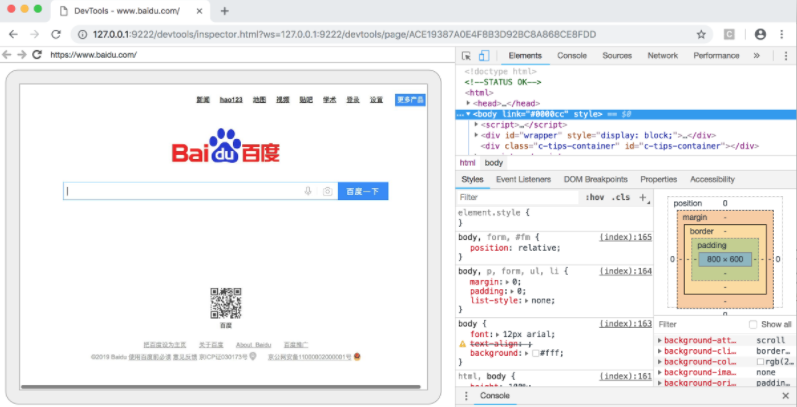Click the computed background-color rgb swatch
This screenshot has height=407, width=797.
point(760,362)
